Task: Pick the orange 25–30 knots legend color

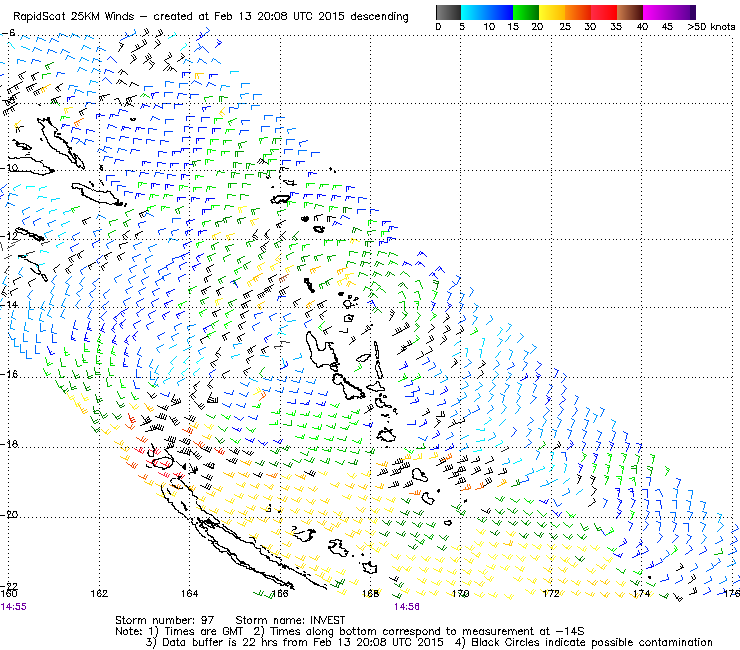Action: (x=578, y=12)
